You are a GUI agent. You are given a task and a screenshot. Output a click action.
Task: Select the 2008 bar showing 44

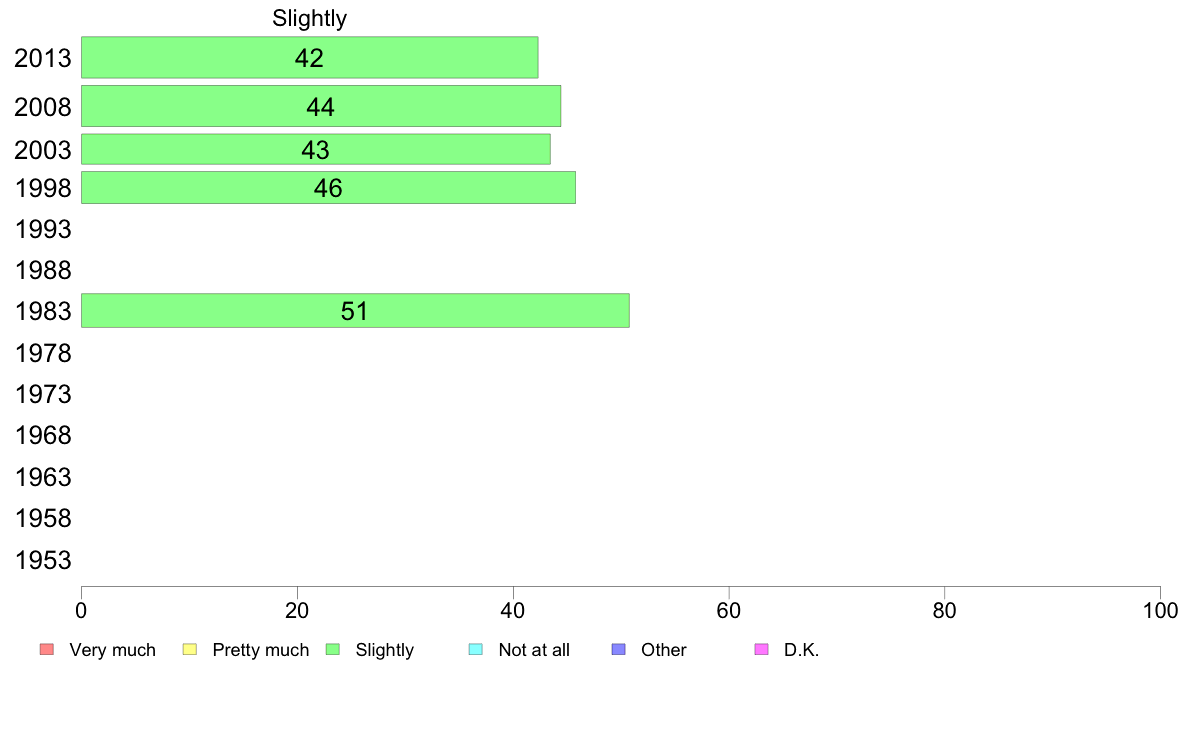[320, 106]
